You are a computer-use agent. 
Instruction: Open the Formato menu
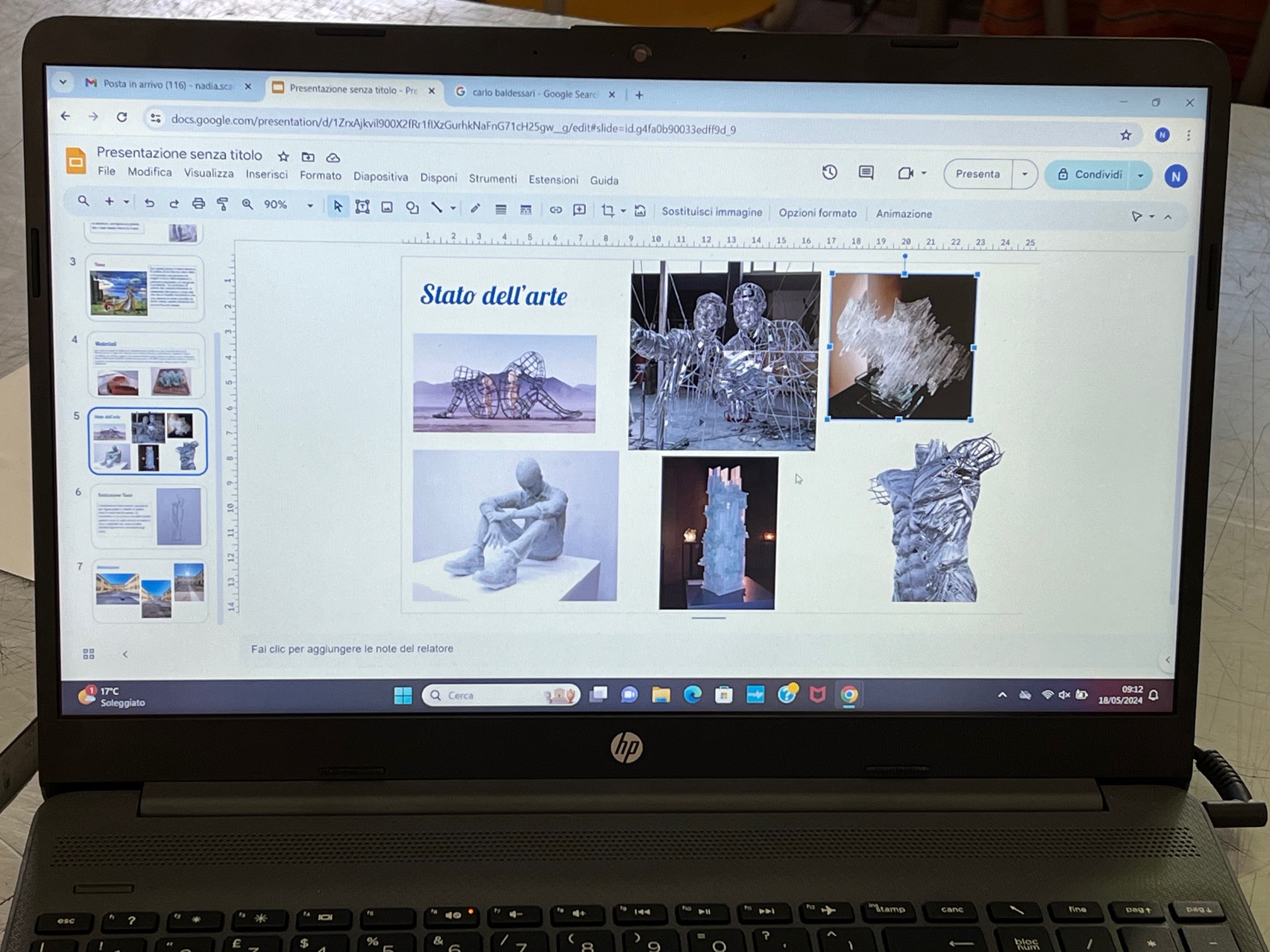pos(321,176)
